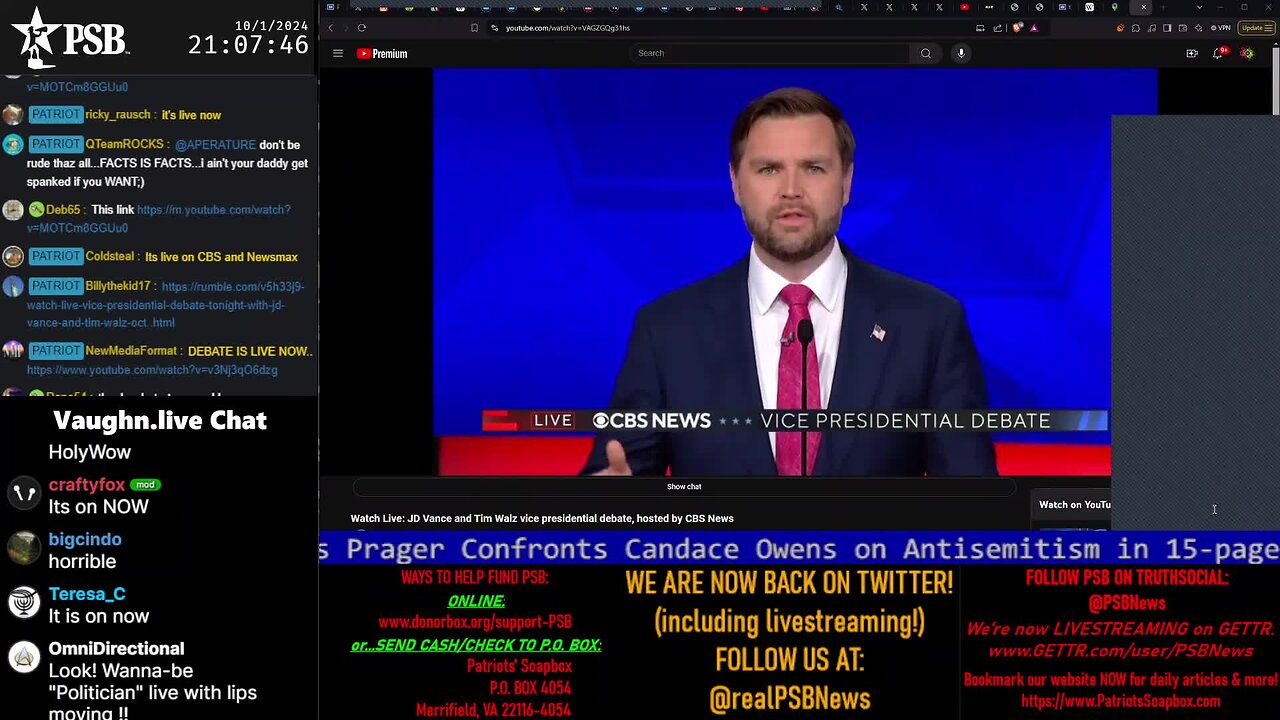Click username NewMediaFormat in chat
The image size is (1280, 720).
pos(131,351)
